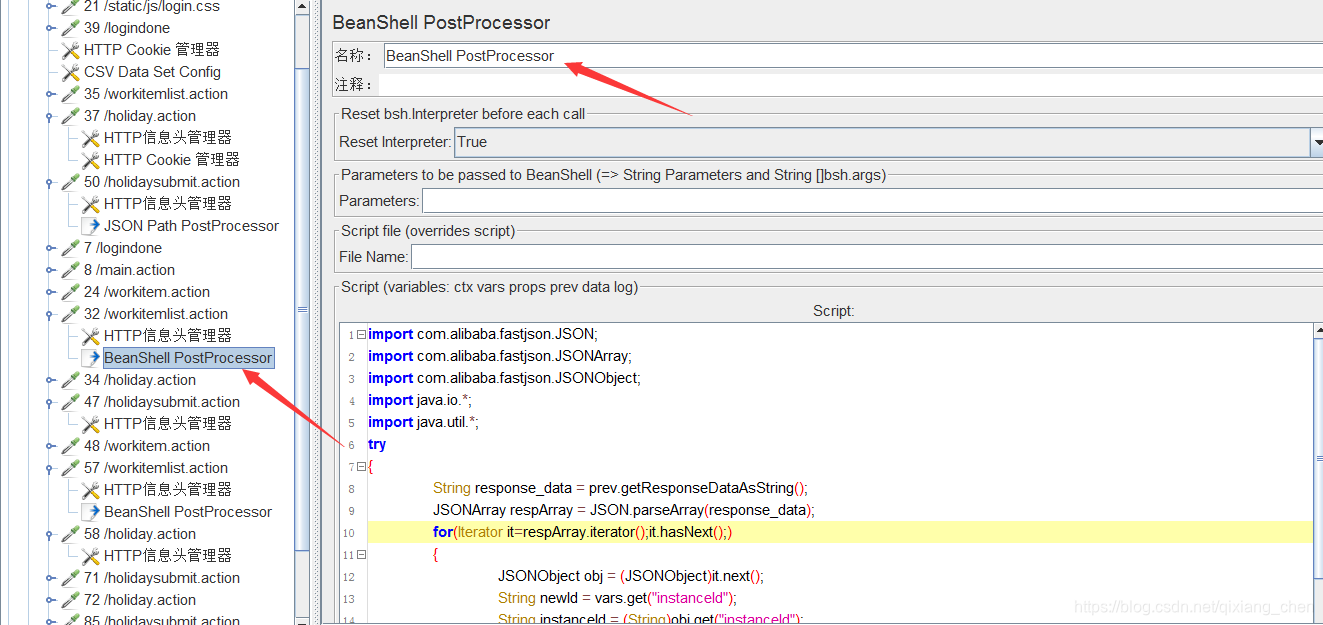Click the CSV Data Set Config wrench icon
The width and height of the screenshot is (1323, 625).
coord(70,72)
